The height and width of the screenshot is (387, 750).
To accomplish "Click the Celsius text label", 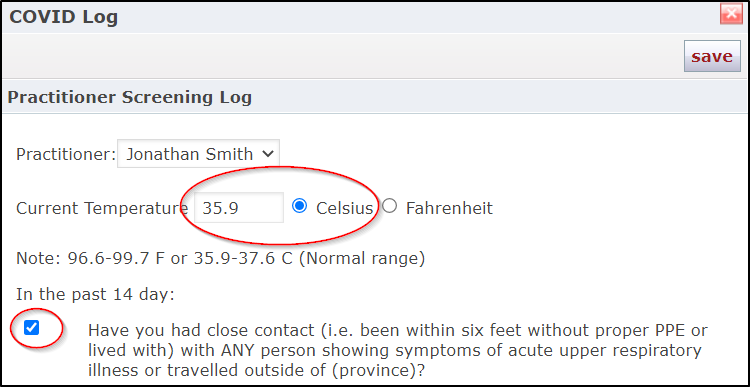I will [344, 209].
